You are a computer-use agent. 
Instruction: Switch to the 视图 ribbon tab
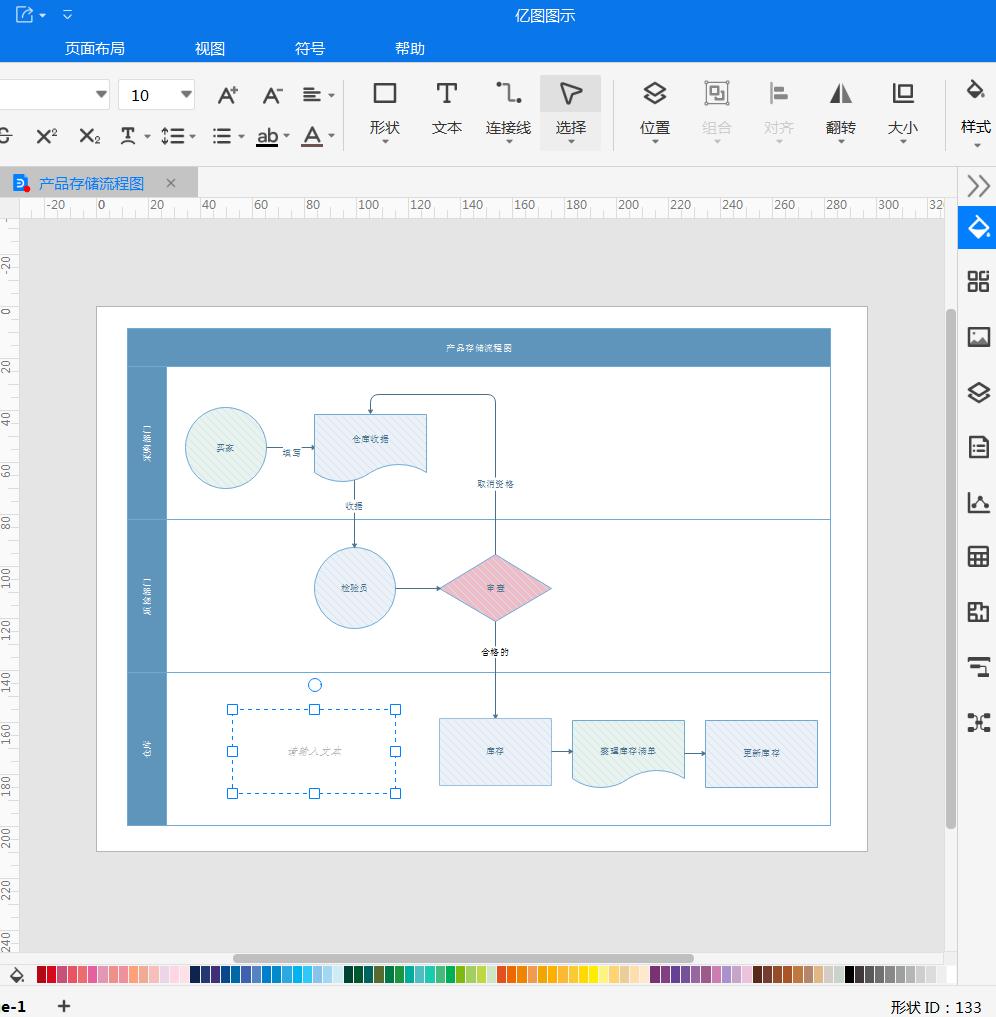pos(210,48)
